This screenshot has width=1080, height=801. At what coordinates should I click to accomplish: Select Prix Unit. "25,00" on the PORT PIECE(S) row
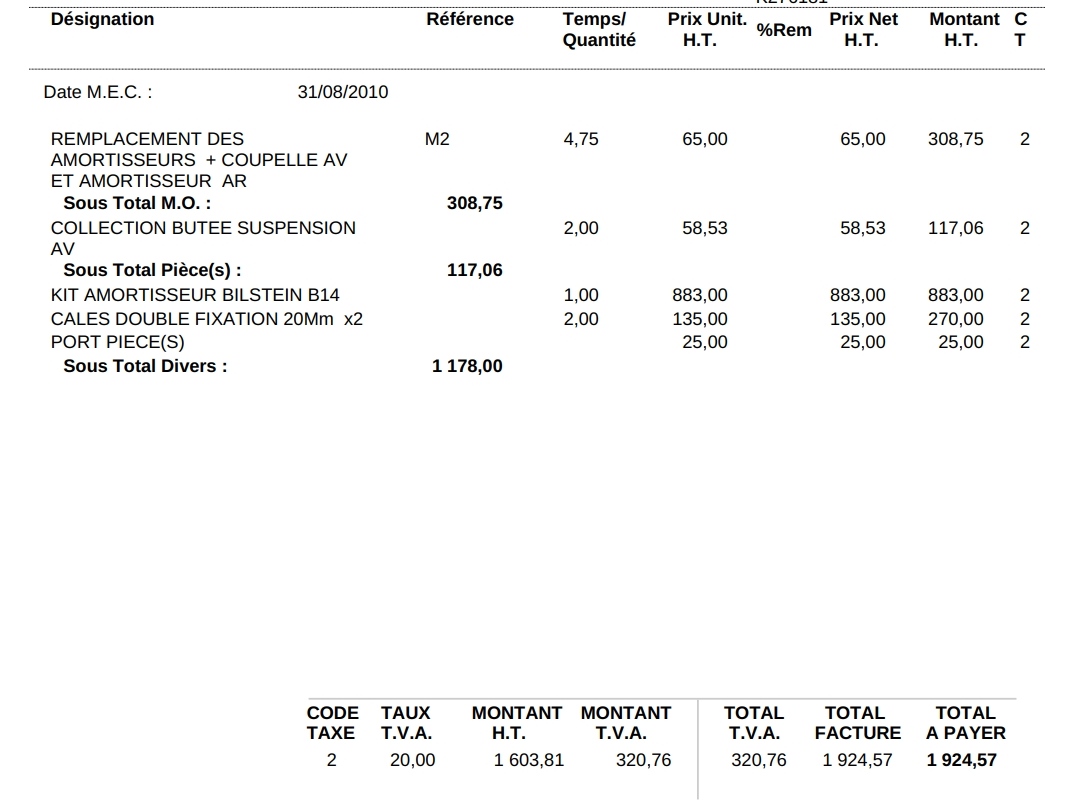point(705,342)
